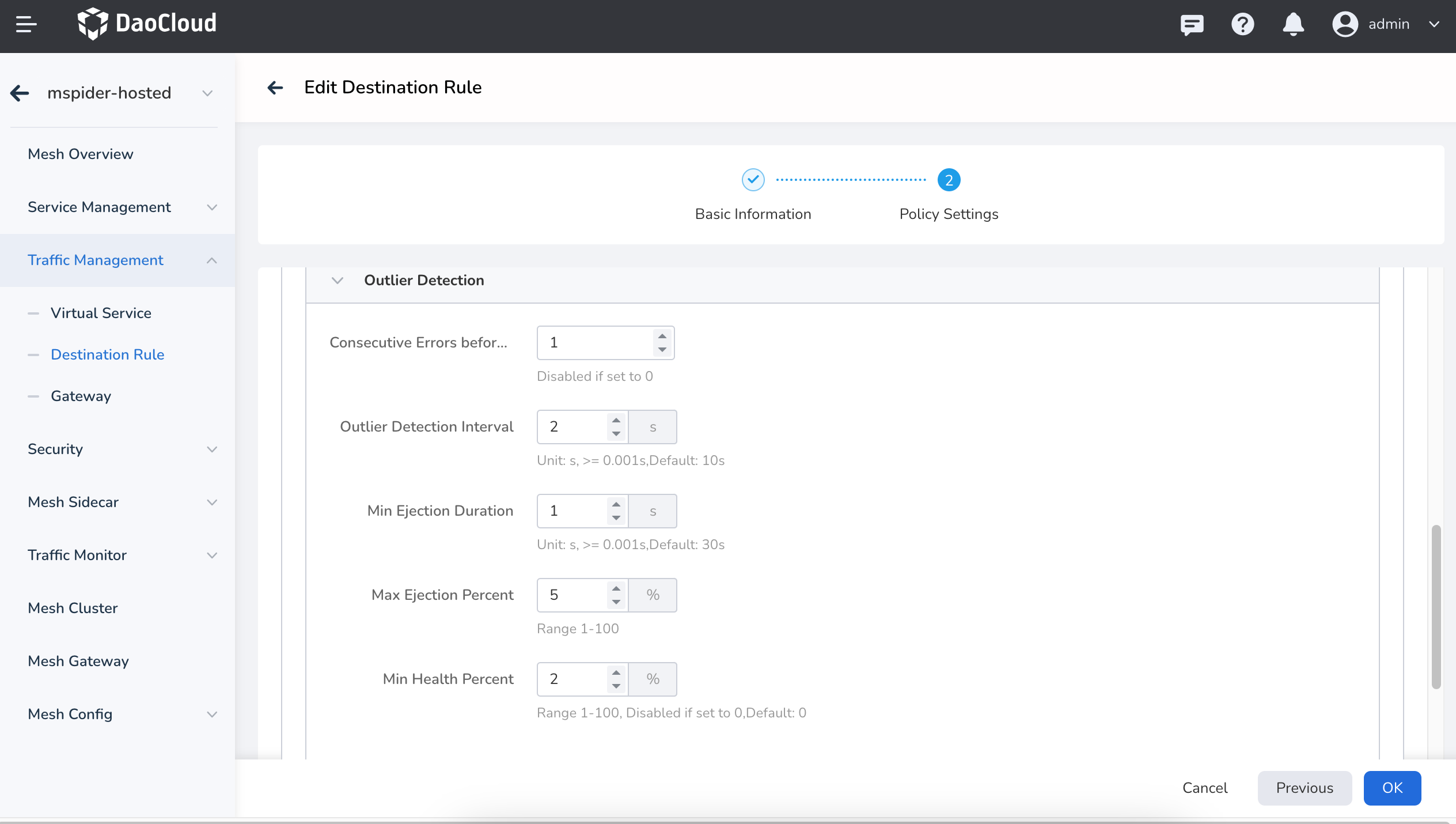Viewport: 1456px width, 824px height.
Task: Click the help question mark icon
Action: [x=1242, y=24]
